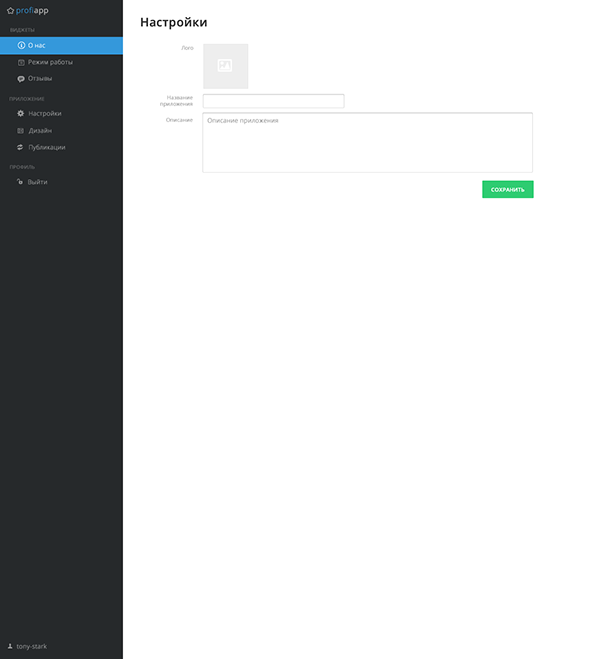Viewport: 600px width, 659px height.
Task: Click the Название приложения field label
Action: point(176,100)
